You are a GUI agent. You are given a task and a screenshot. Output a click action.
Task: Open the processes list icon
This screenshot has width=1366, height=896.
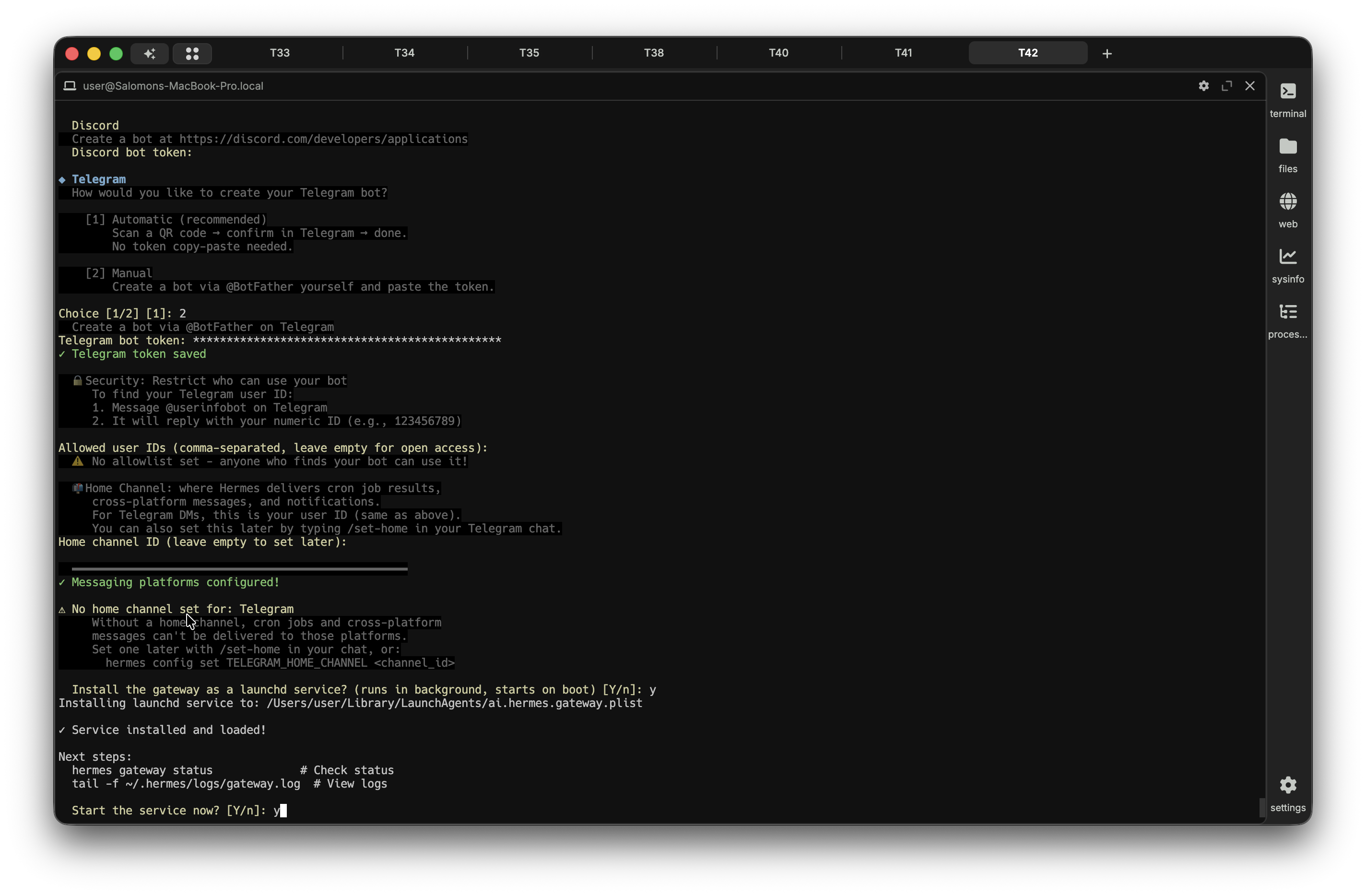[x=1287, y=320]
